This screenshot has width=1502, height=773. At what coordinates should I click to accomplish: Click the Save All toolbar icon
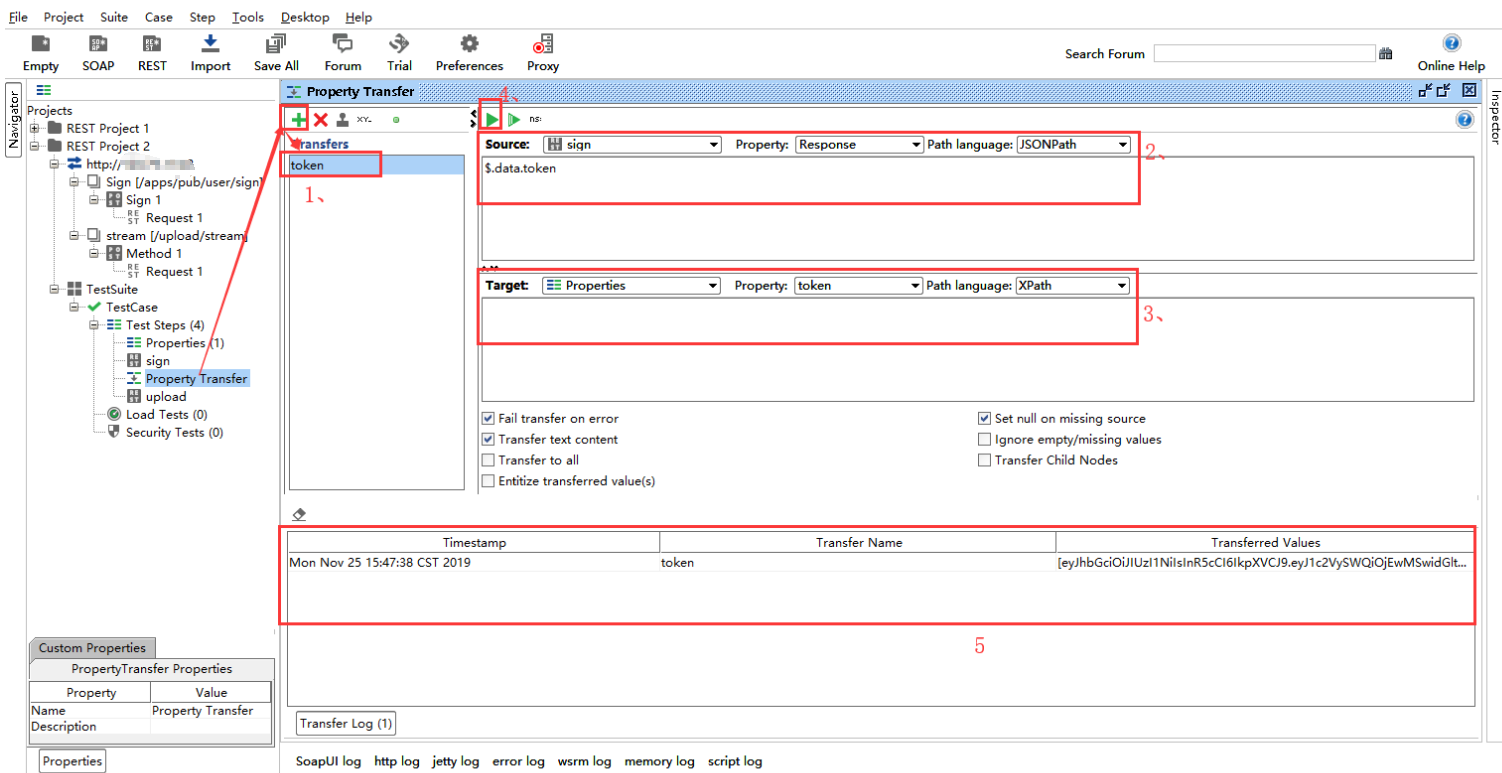tap(276, 44)
